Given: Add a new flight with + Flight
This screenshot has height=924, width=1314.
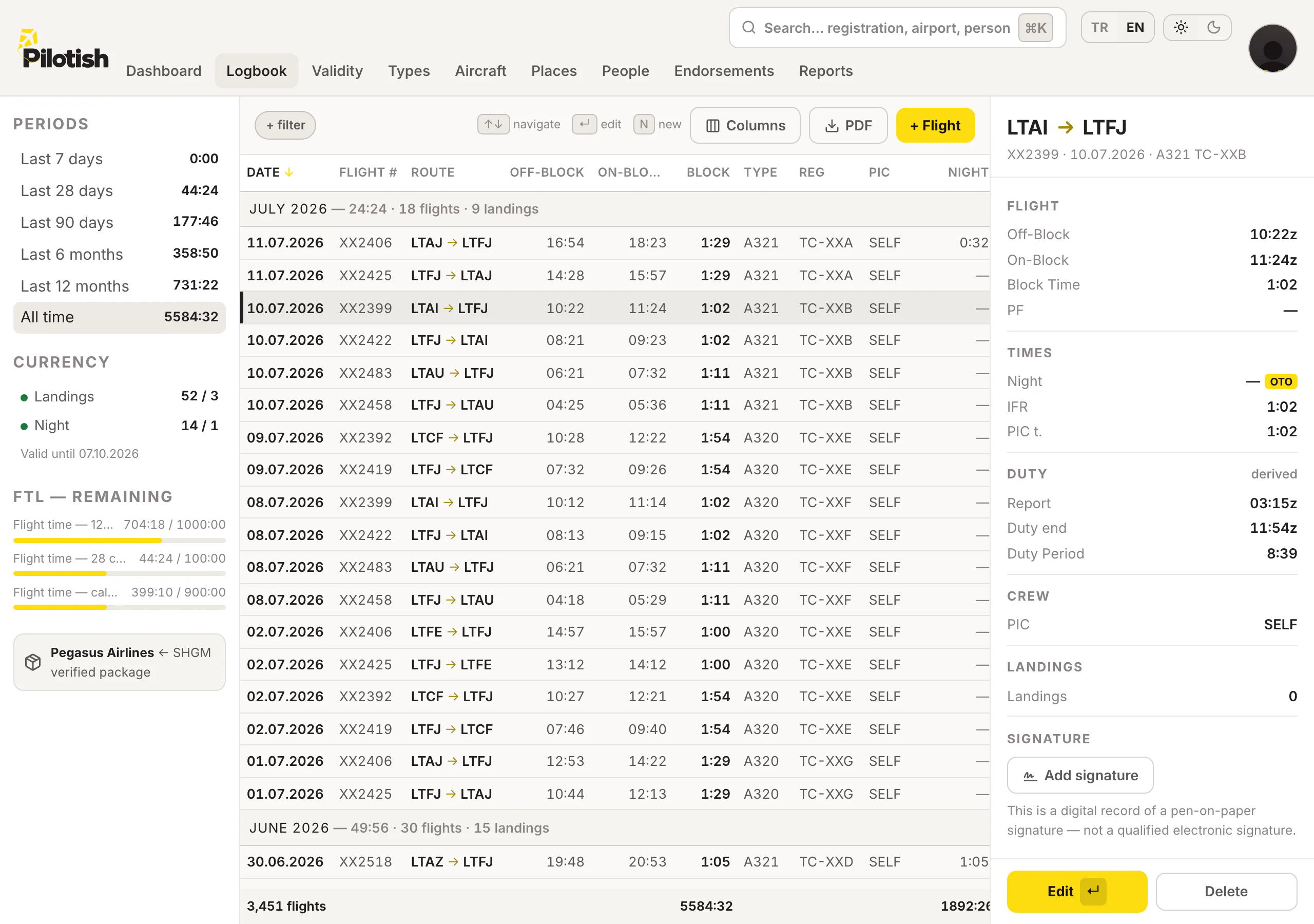Looking at the screenshot, I should (x=935, y=125).
